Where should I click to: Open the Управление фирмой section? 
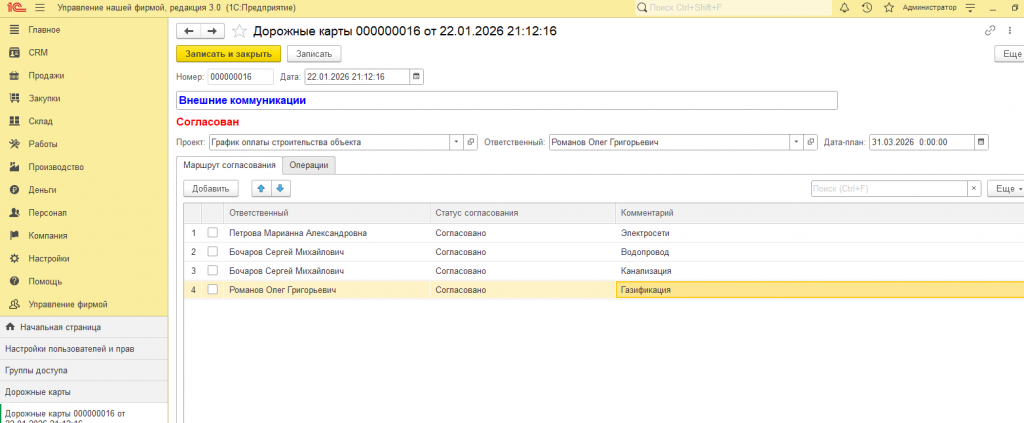tap(84, 304)
